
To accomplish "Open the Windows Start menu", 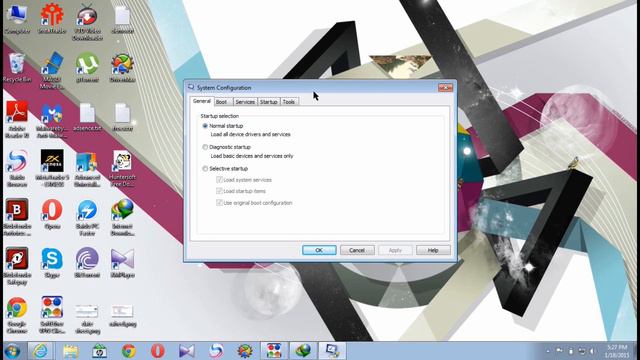I will (x=13, y=351).
